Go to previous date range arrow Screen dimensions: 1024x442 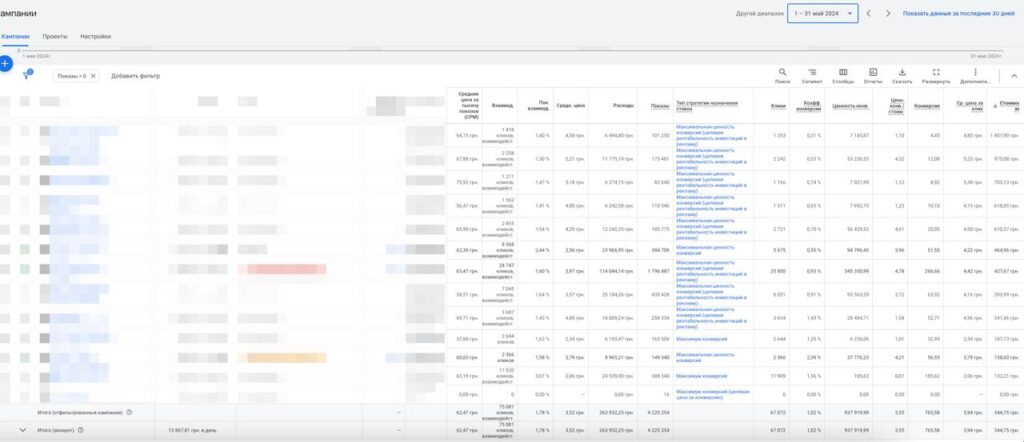point(869,13)
